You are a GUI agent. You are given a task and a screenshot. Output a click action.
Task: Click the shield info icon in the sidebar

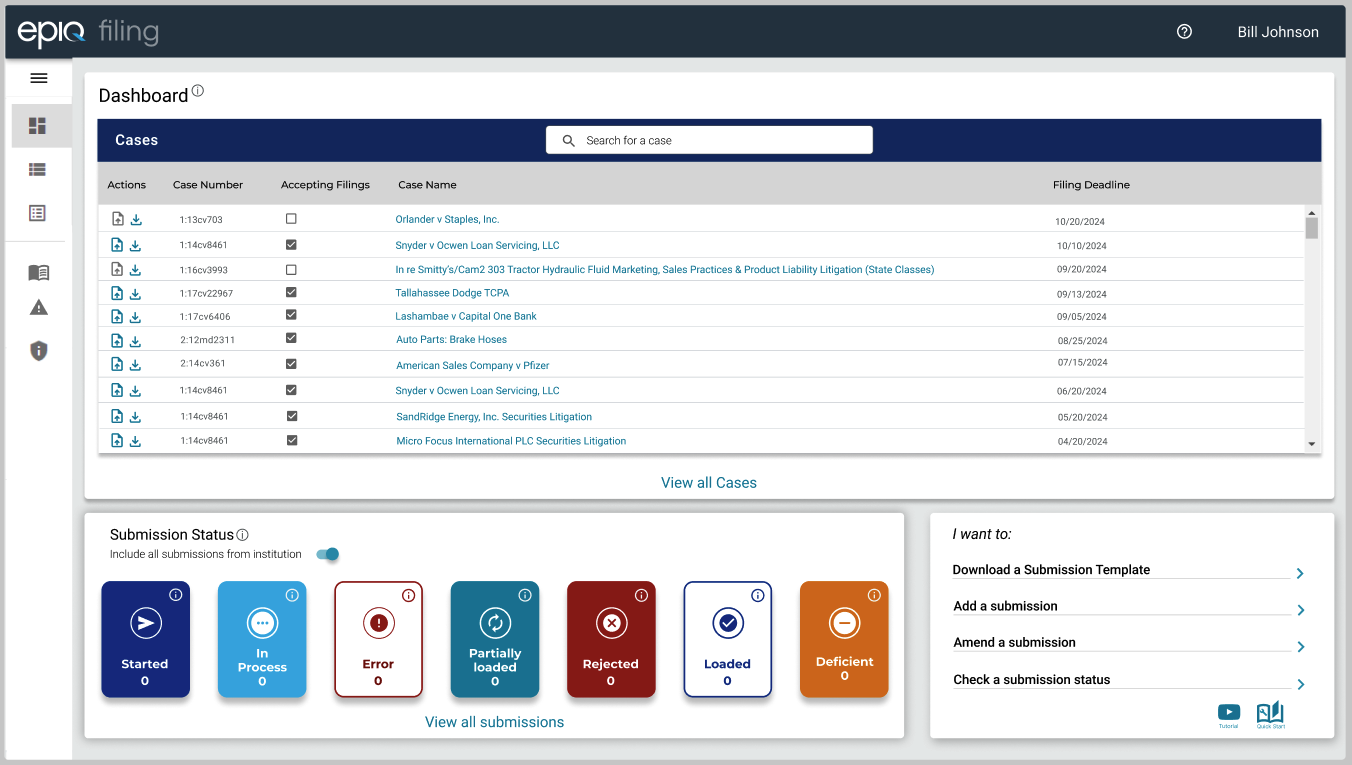coord(38,350)
